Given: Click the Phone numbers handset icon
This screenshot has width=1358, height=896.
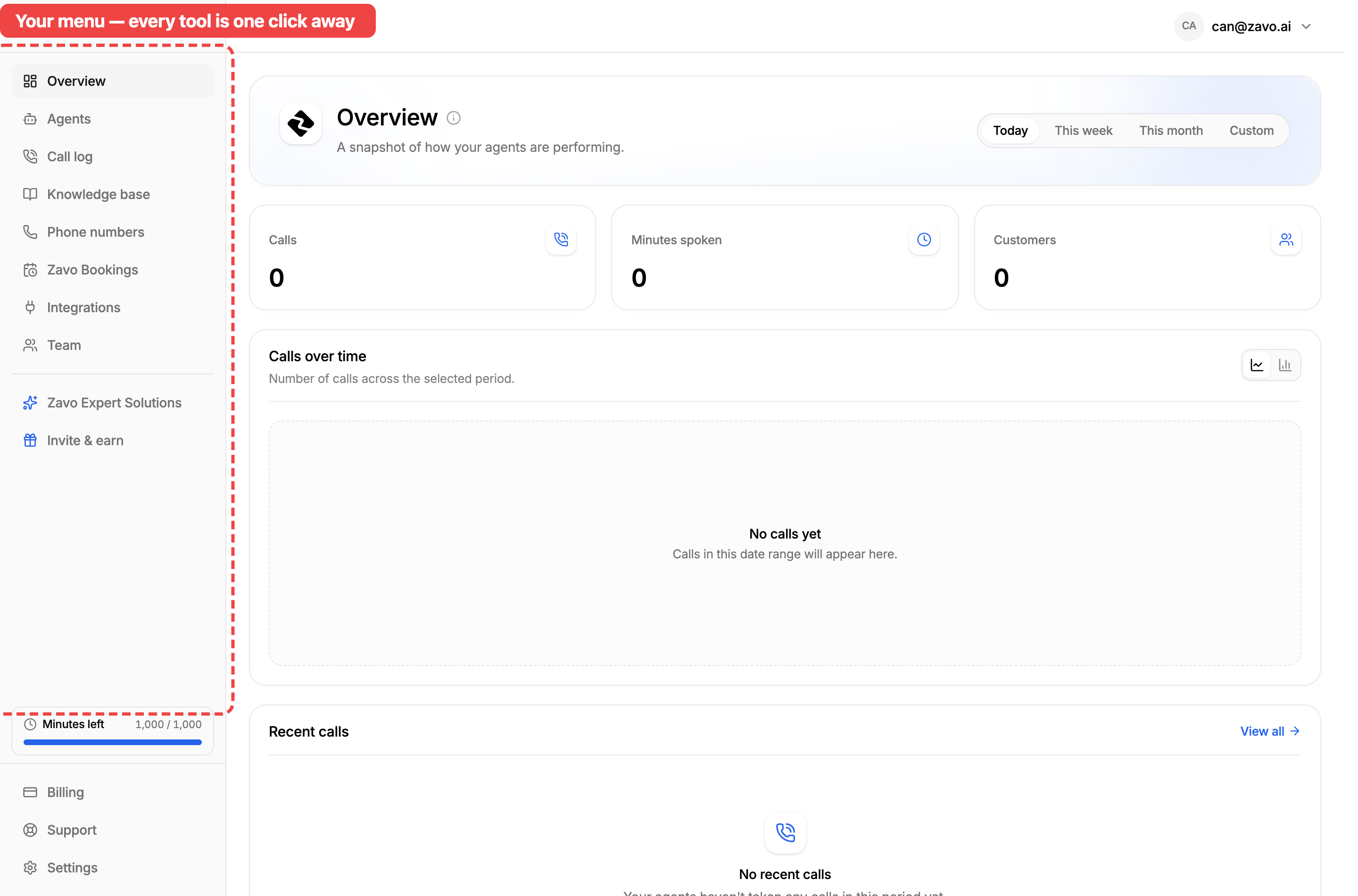Looking at the screenshot, I should 30,232.
